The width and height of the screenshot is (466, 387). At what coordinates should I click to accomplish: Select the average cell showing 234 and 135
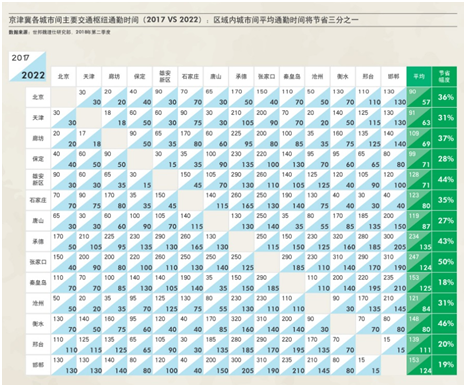click(419, 242)
